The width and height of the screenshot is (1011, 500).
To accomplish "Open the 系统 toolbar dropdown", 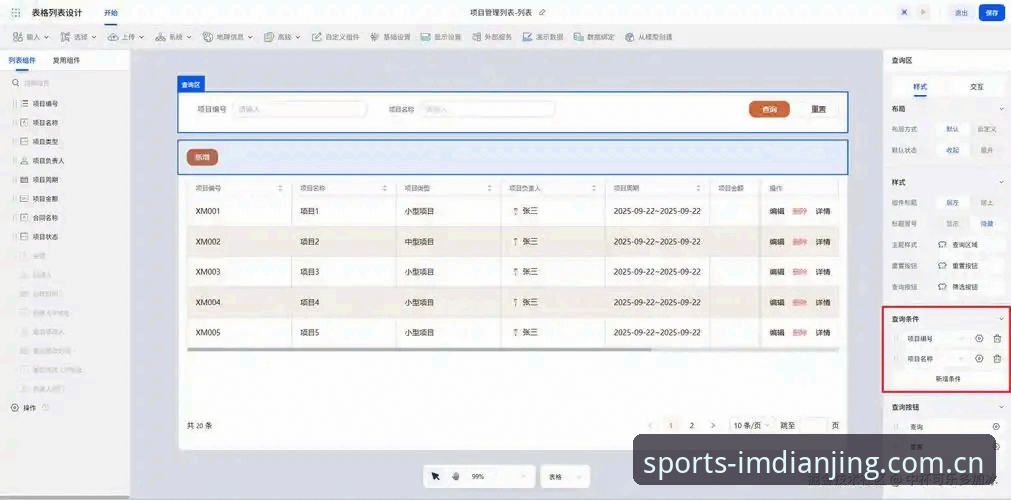I will (173, 37).
